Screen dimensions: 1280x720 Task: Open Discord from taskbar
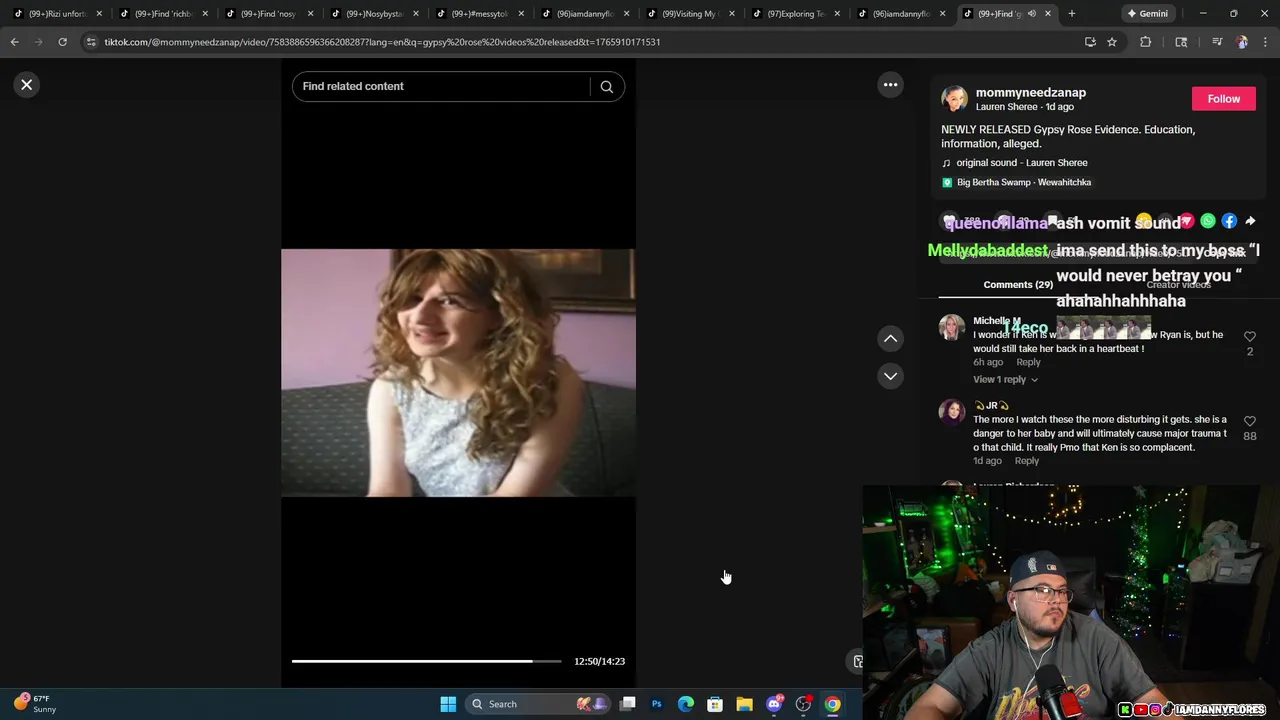(774, 704)
